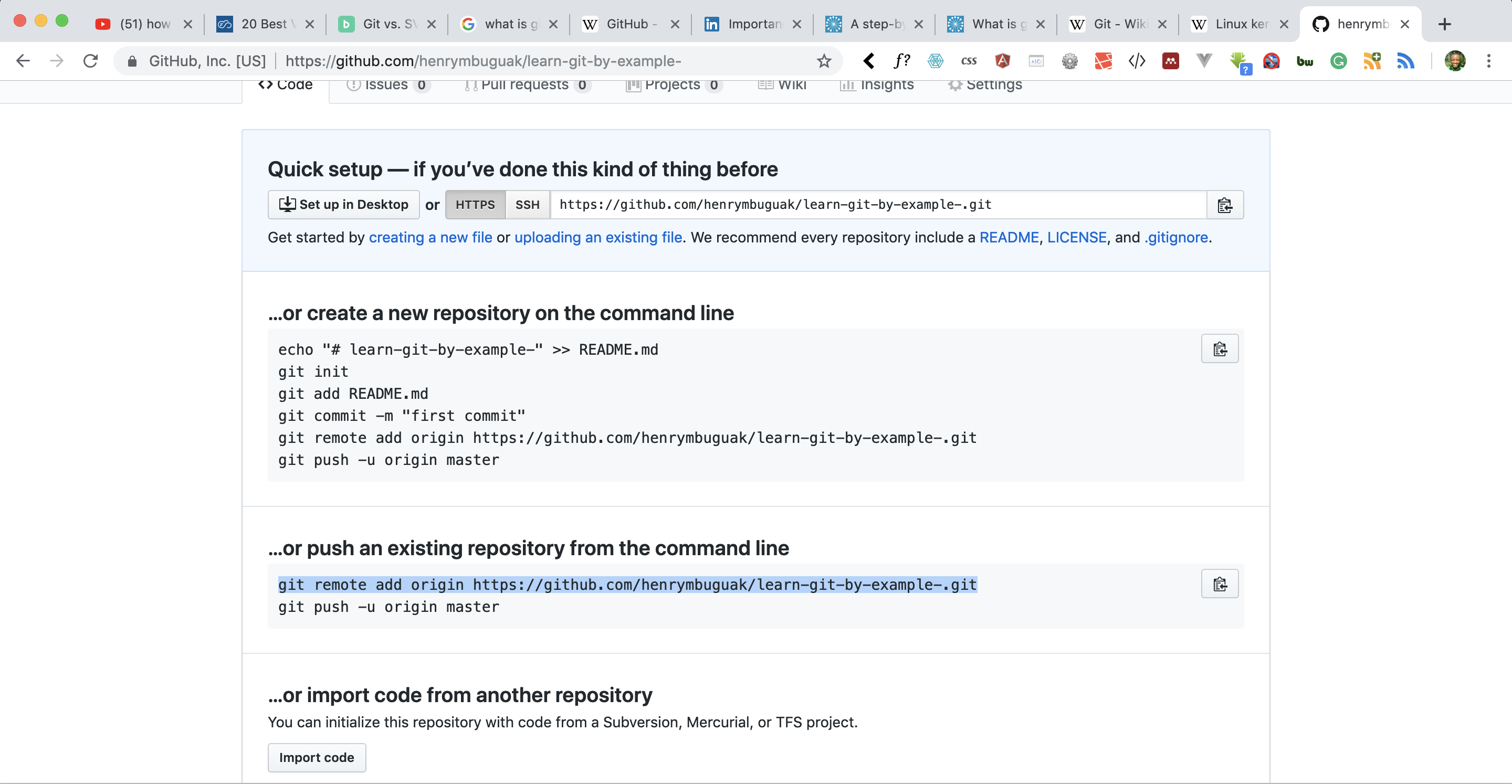Click the LICENSE link
The height and width of the screenshot is (784, 1512).
(x=1076, y=237)
